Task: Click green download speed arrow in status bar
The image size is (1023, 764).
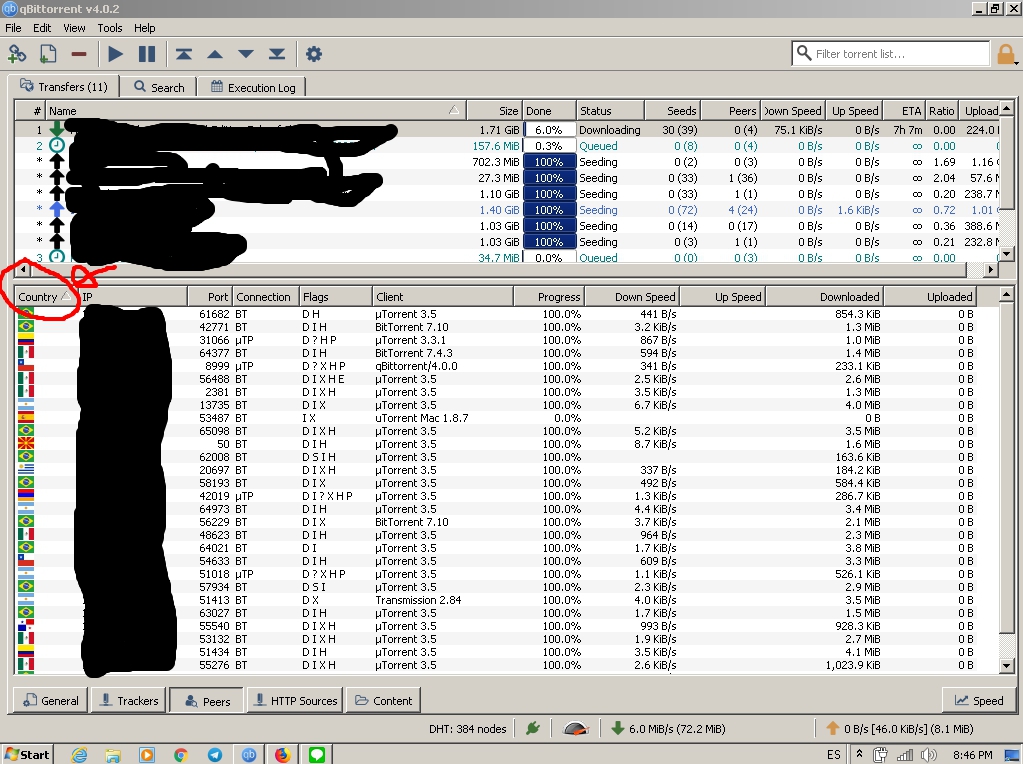Action: (617, 728)
